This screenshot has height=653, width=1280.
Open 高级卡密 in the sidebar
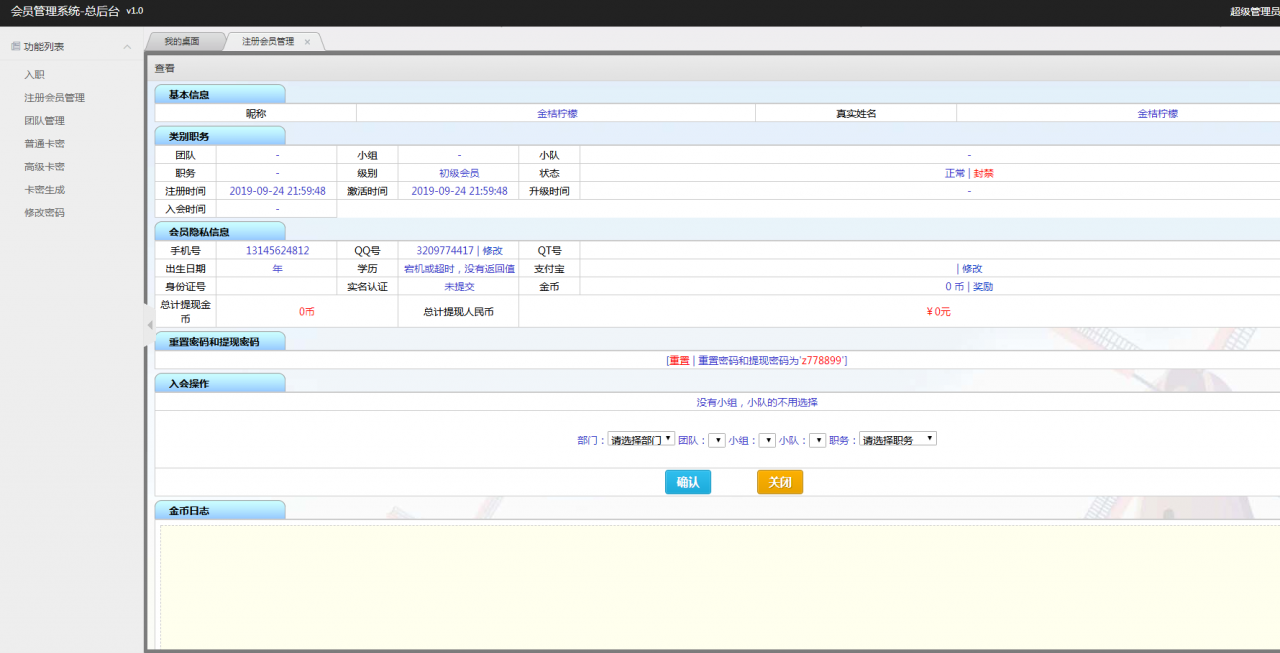[x=45, y=166]
